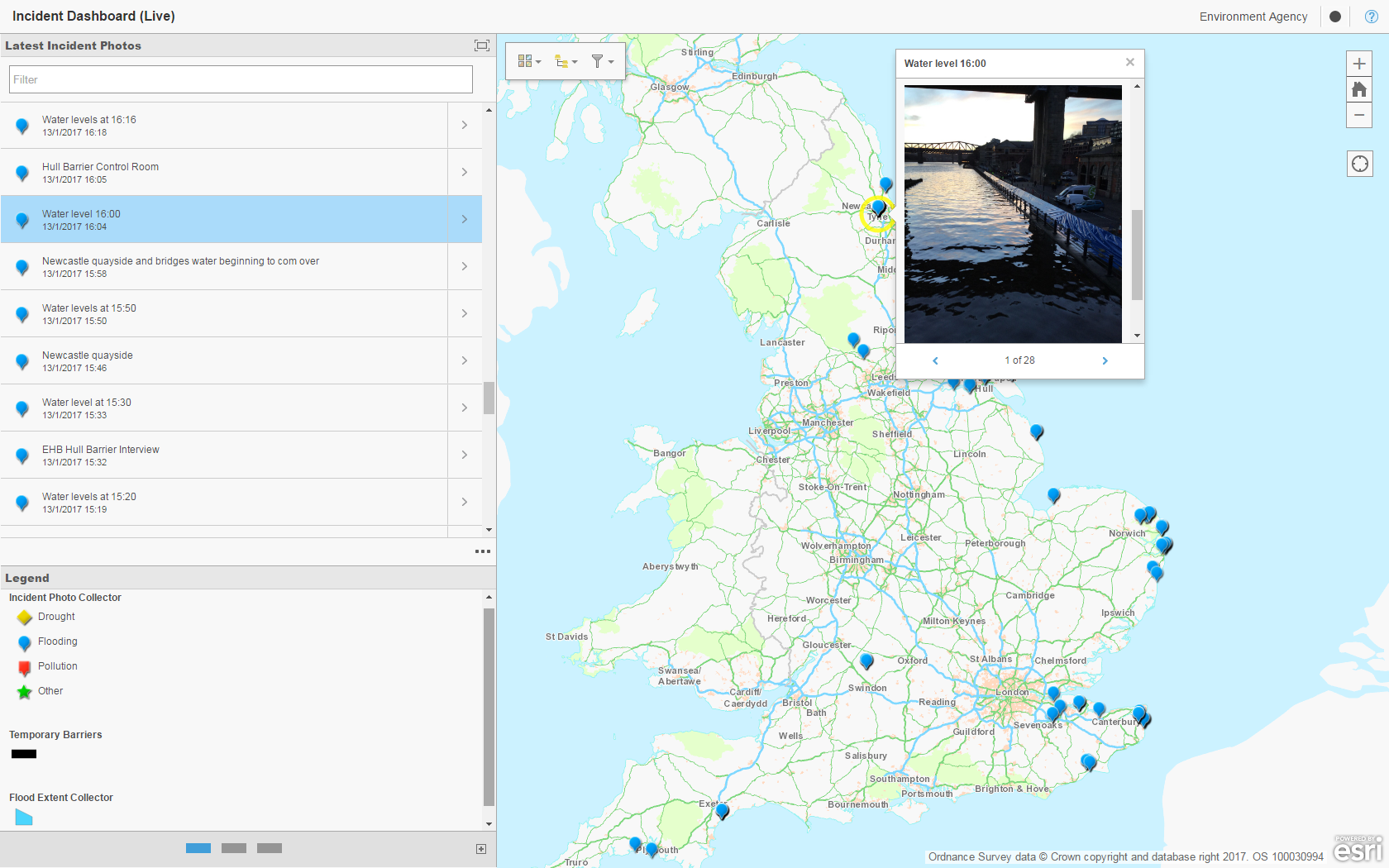Expand chevron for Water levels at 15:50
The height and width of the screenshot is (868, 1389).
[x=465, y=314]
